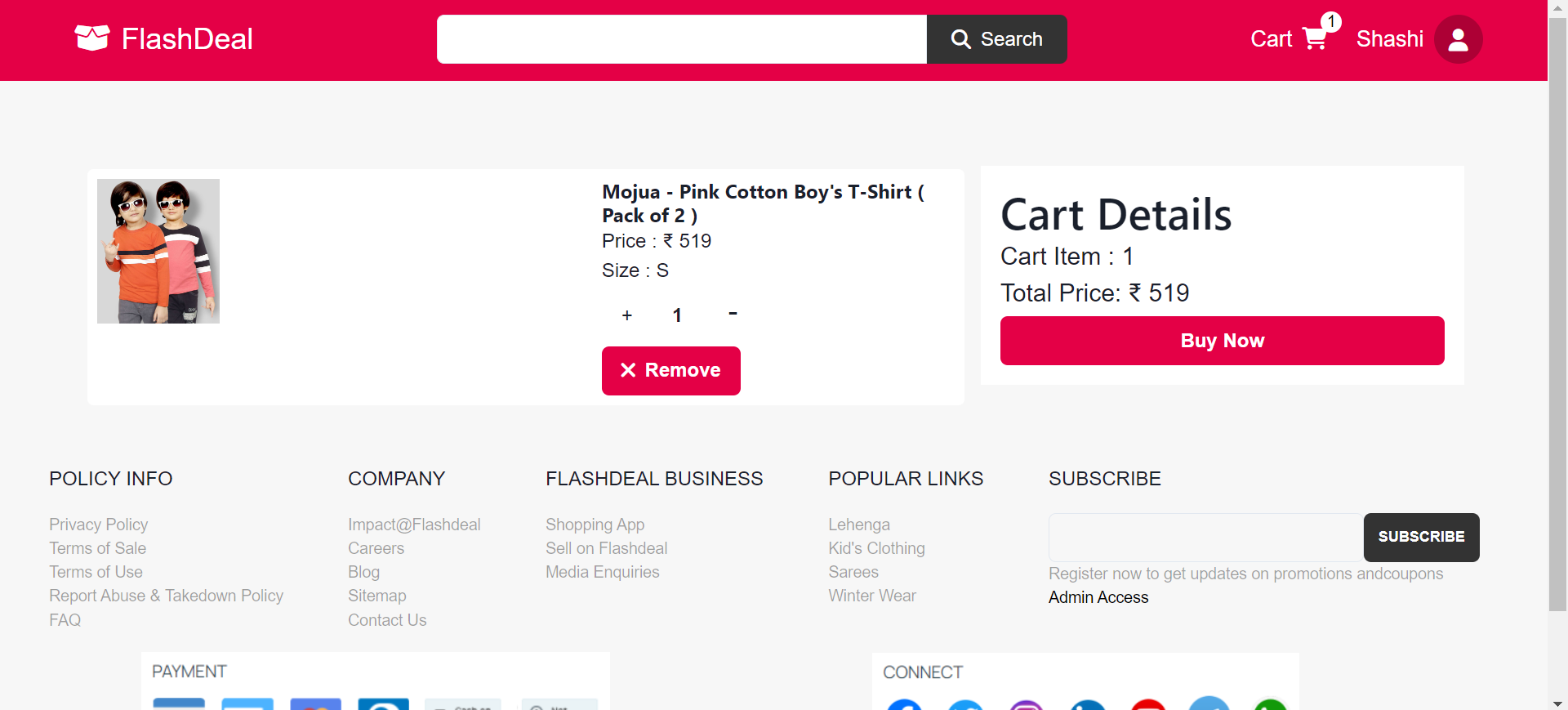Click the scrollbar up arrow
The image size is (1568, 710).
click(1557, 7)
